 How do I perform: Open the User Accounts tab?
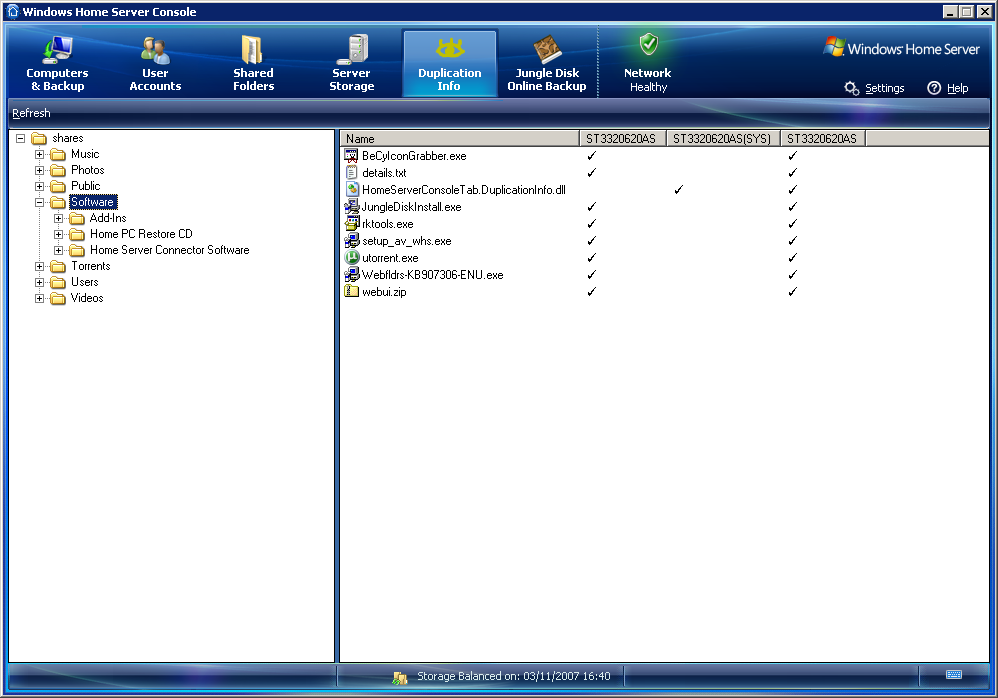click(155, 64)
